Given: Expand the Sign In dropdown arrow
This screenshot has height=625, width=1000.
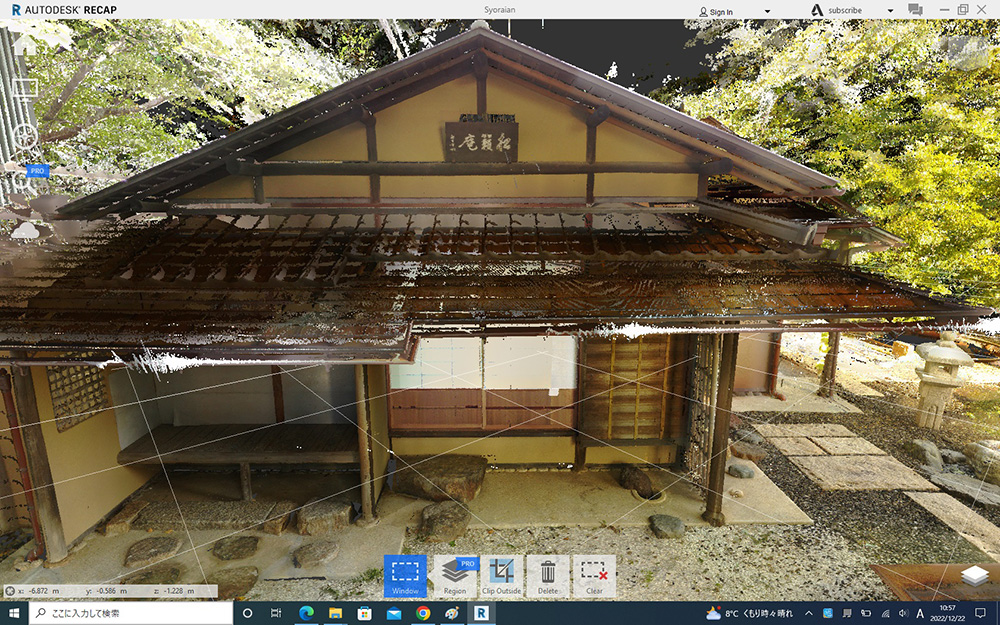Looking at the screenshot, I should click(767, 11).
